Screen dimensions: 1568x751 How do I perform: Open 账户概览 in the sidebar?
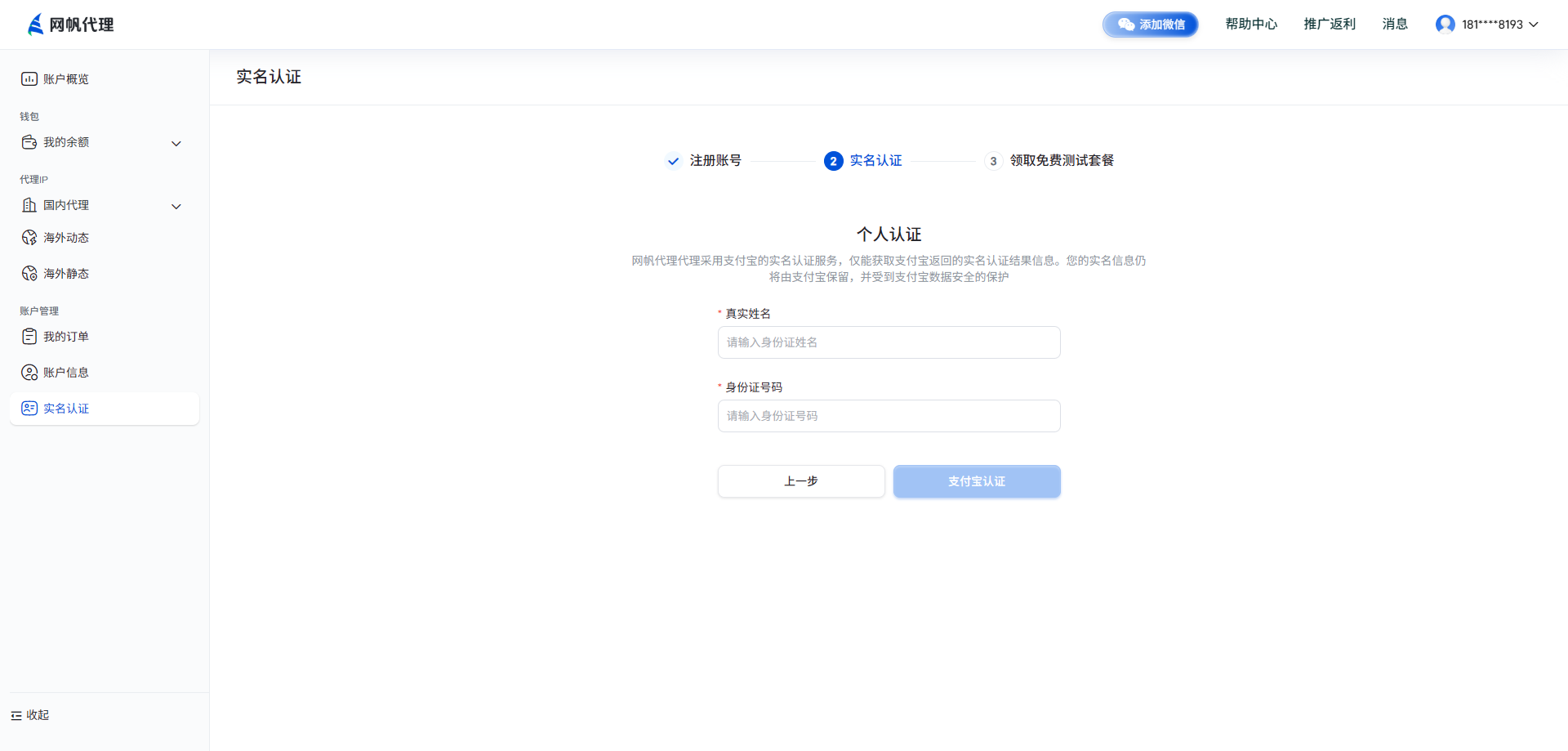point(105,79)
